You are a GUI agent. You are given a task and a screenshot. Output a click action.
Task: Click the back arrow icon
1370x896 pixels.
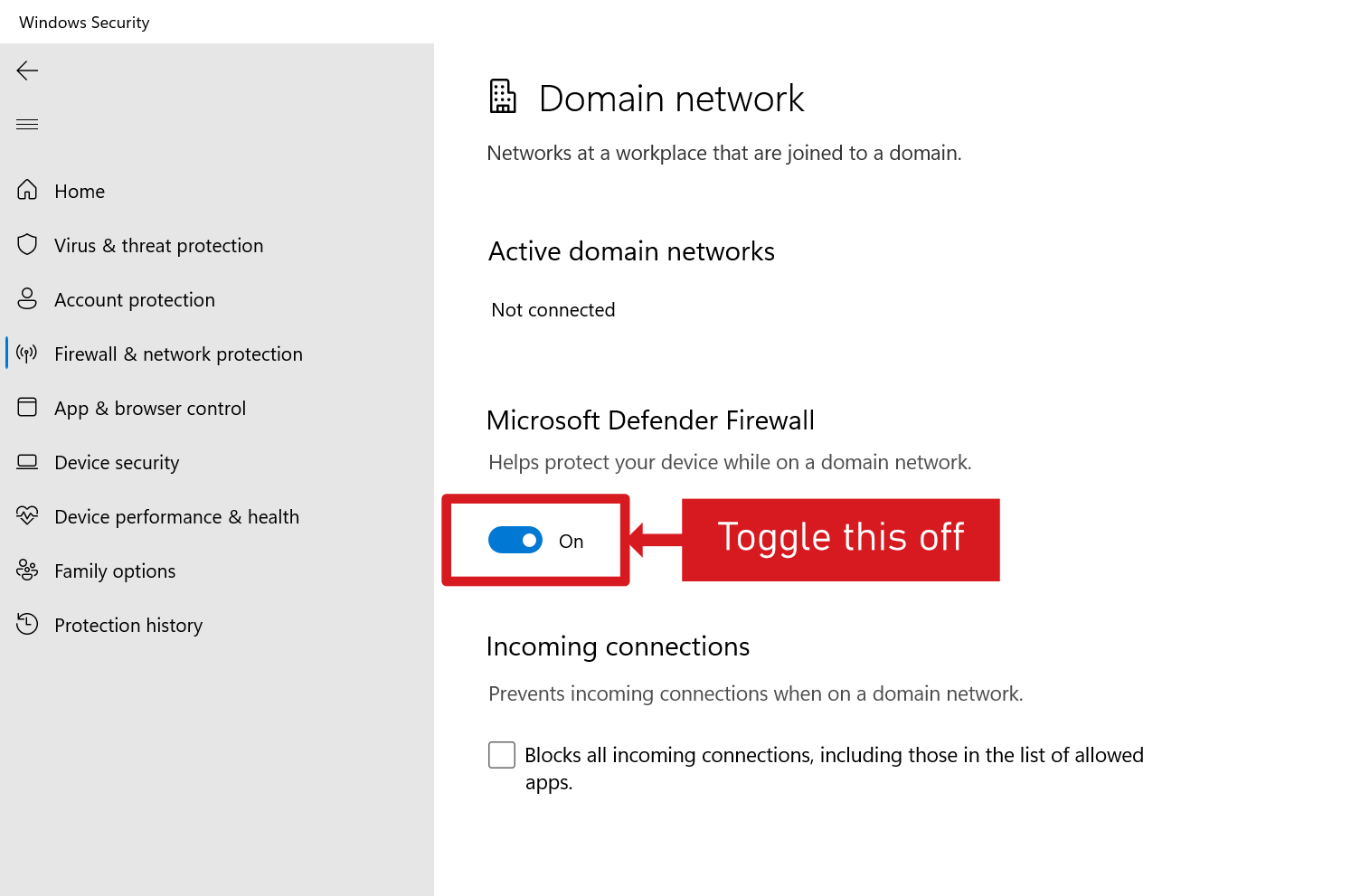coord(27,71)
